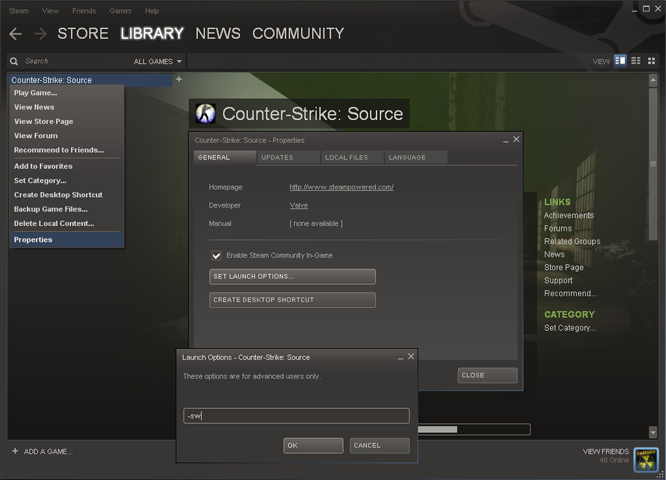Screen dimensions: 666x480
Task: Minimize the Launch Options dialog
Action: 400,357
